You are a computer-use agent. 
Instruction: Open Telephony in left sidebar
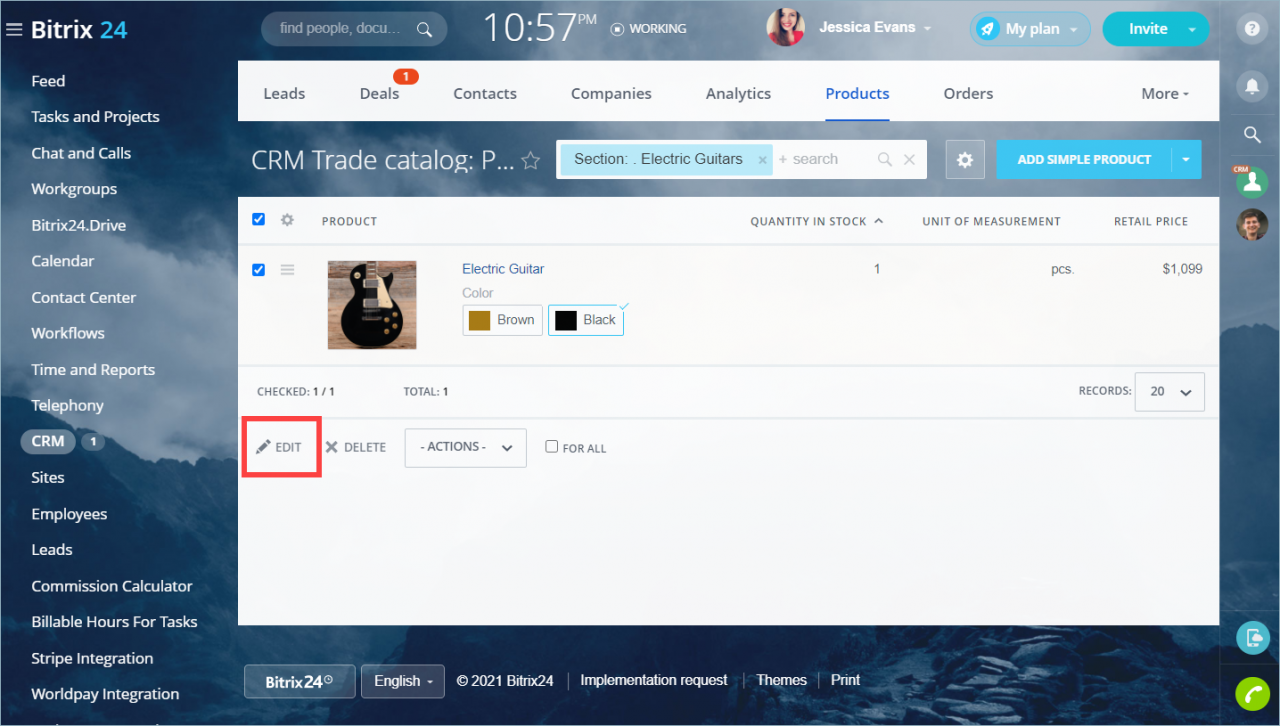tap(67, 405)
